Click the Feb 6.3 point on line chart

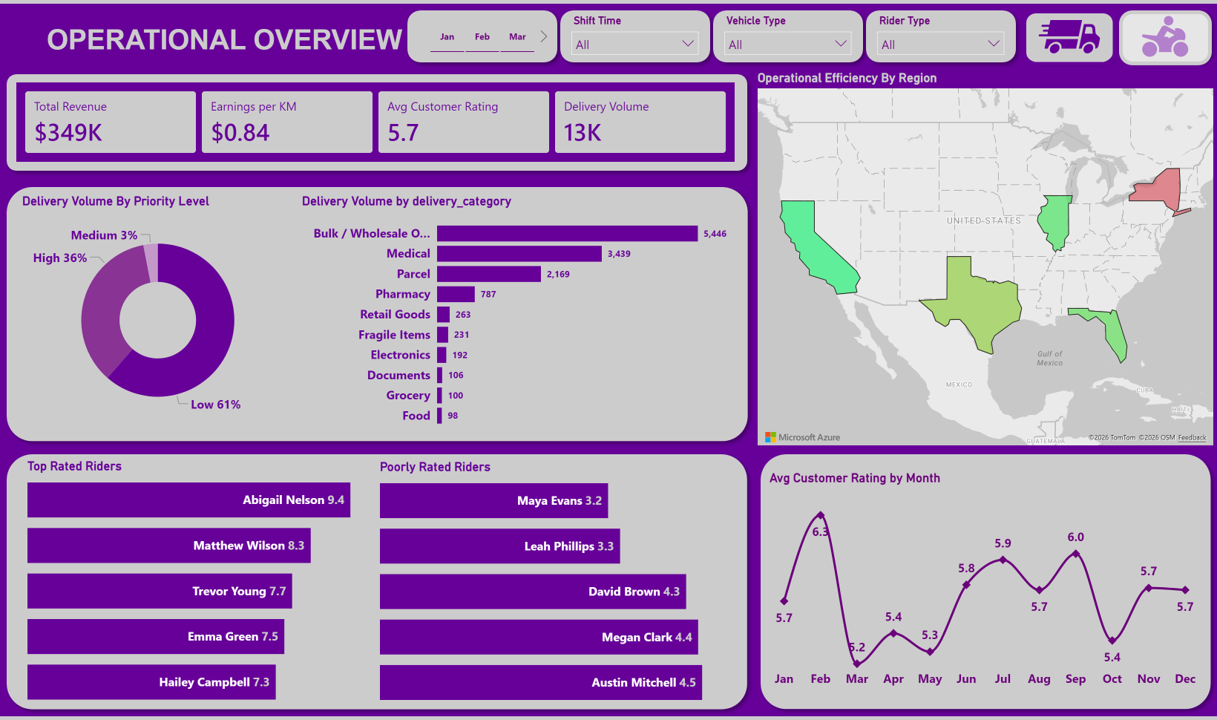[x=820, y=516]
